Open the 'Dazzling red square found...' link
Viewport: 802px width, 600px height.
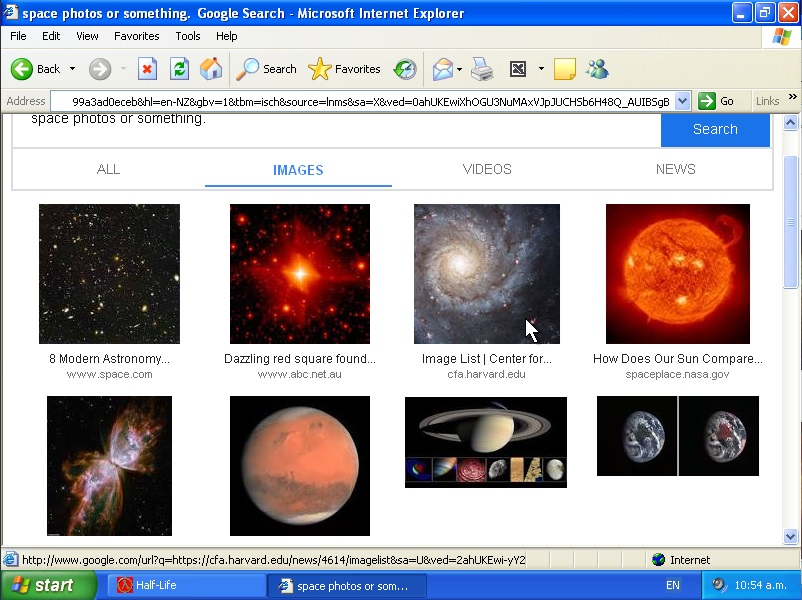point(299,358)
